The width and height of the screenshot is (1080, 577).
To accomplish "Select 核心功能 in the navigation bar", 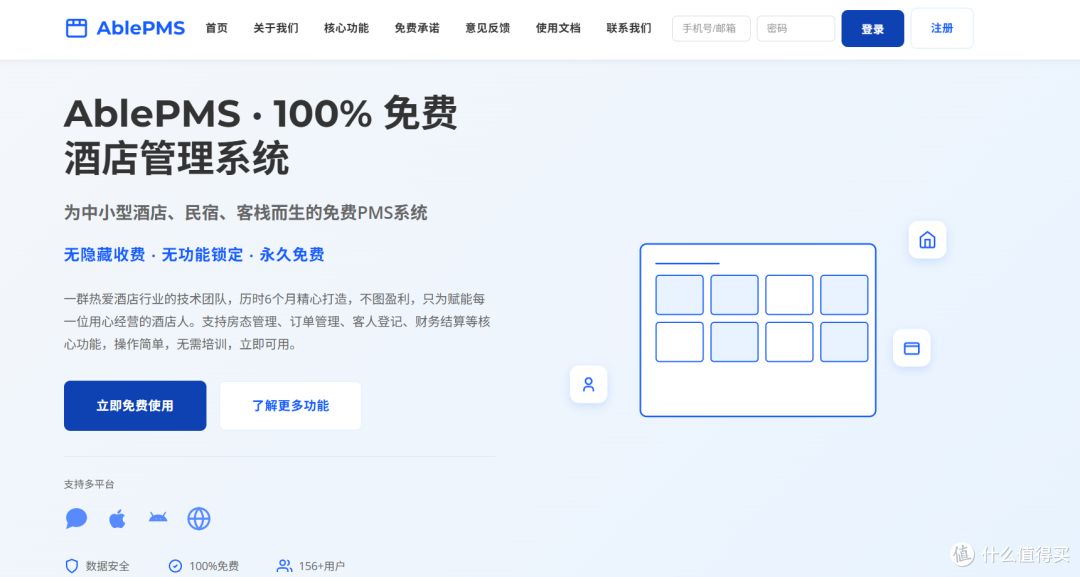I will click(x=346, y=28).
